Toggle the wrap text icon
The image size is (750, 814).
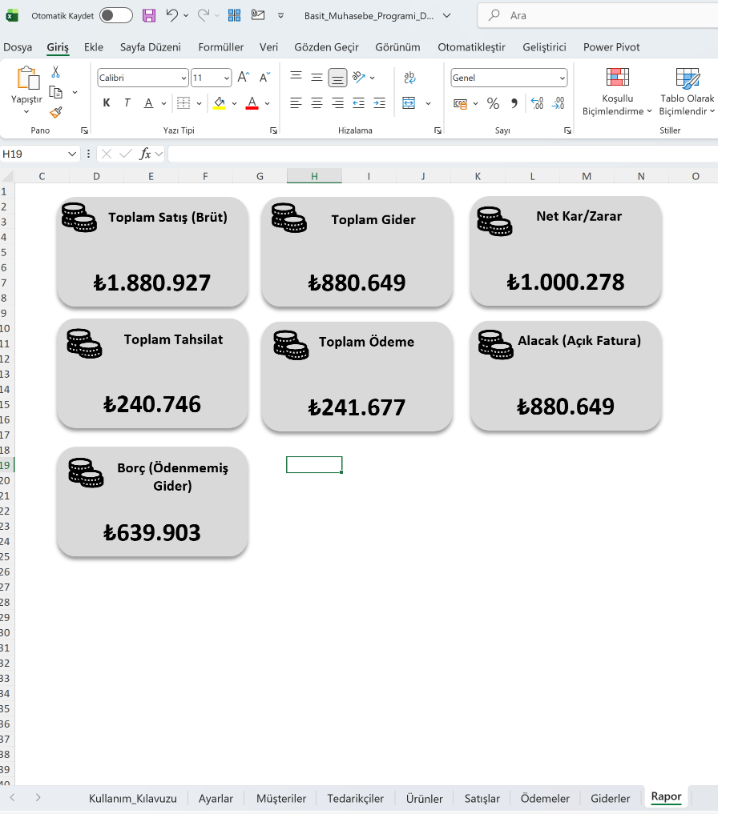tap(410, 77)
